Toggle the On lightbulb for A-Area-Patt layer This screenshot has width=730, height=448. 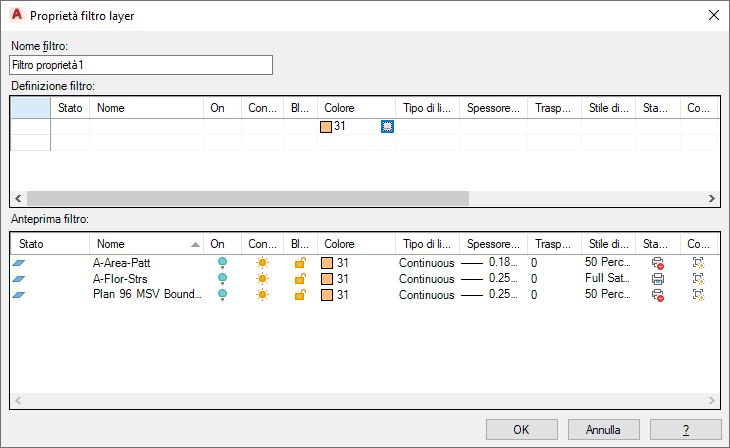click(x=223, y=263)
